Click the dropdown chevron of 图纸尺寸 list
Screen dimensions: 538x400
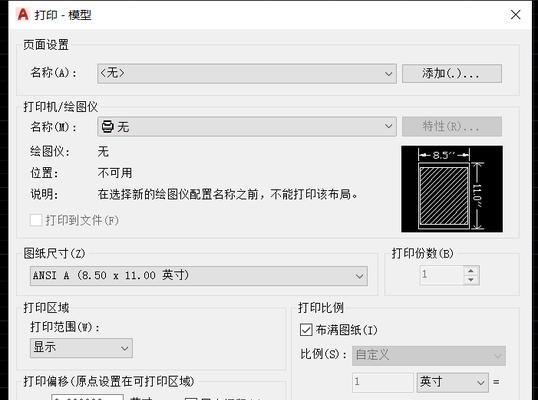(x=359, y=276)
